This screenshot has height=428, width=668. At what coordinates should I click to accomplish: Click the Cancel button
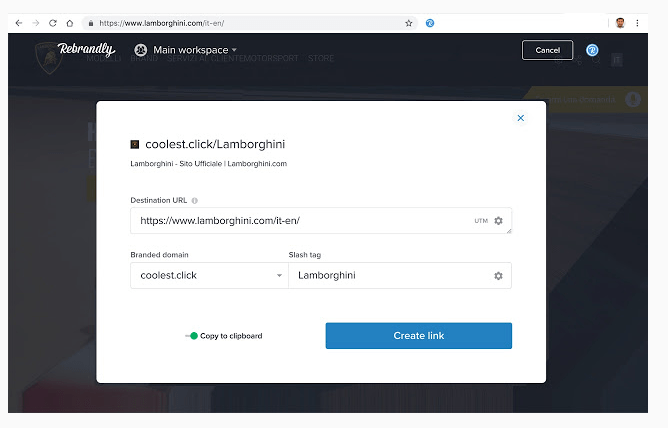point(547,50)
